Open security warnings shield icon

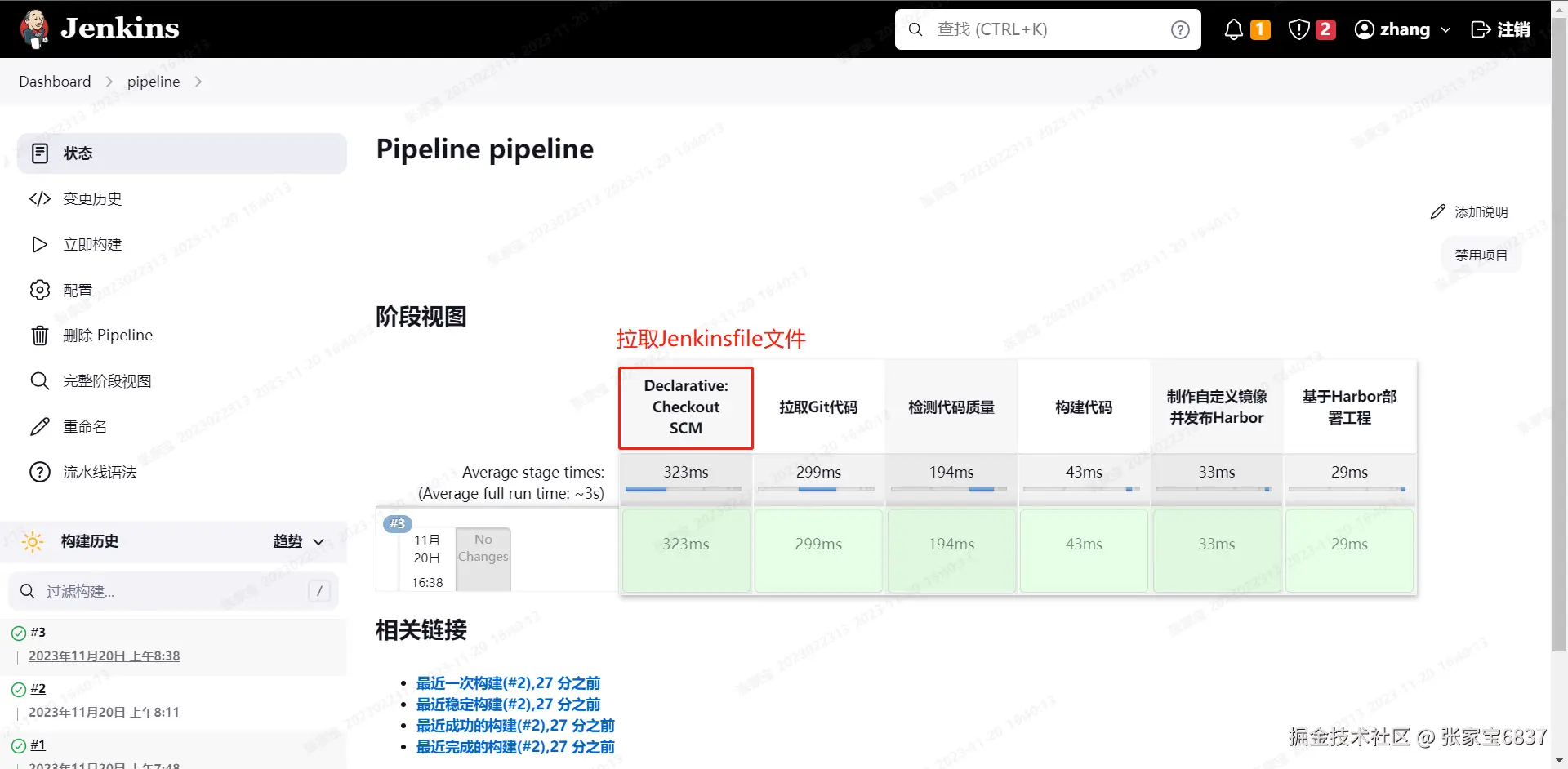[1298, 29]
